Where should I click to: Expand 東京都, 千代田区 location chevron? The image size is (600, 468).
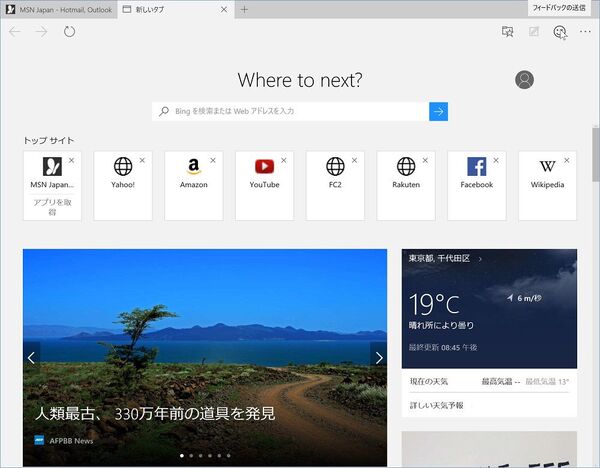(x=480, y=259)
